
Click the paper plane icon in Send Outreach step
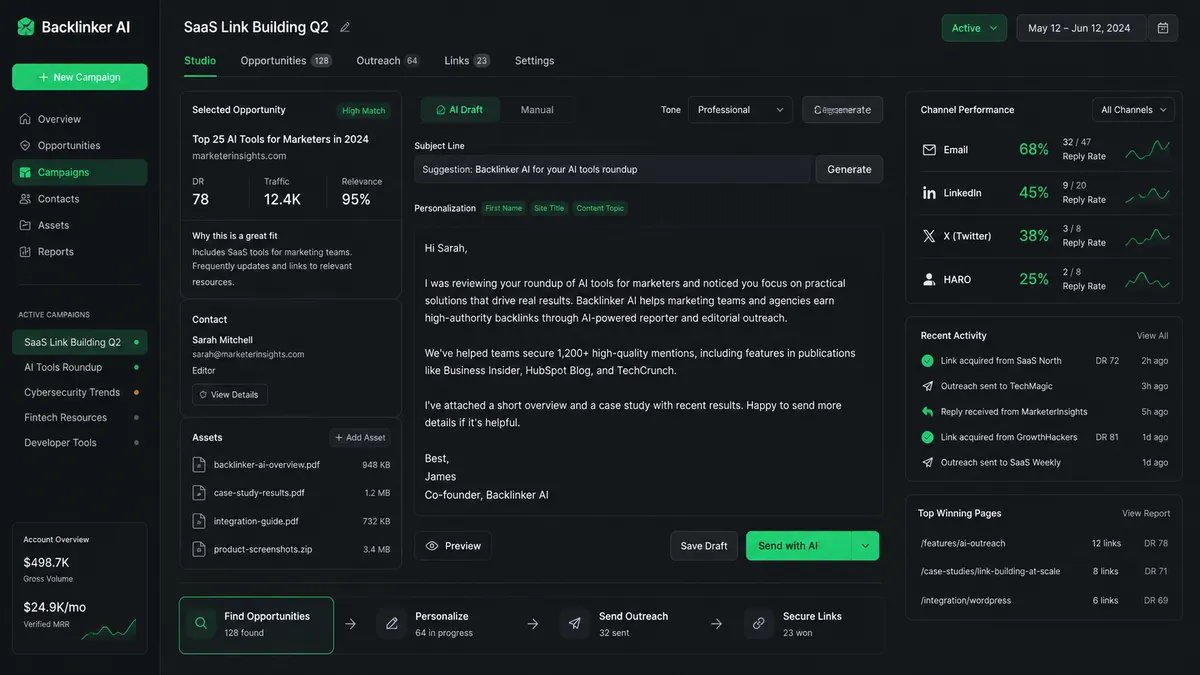pos(575,623)
